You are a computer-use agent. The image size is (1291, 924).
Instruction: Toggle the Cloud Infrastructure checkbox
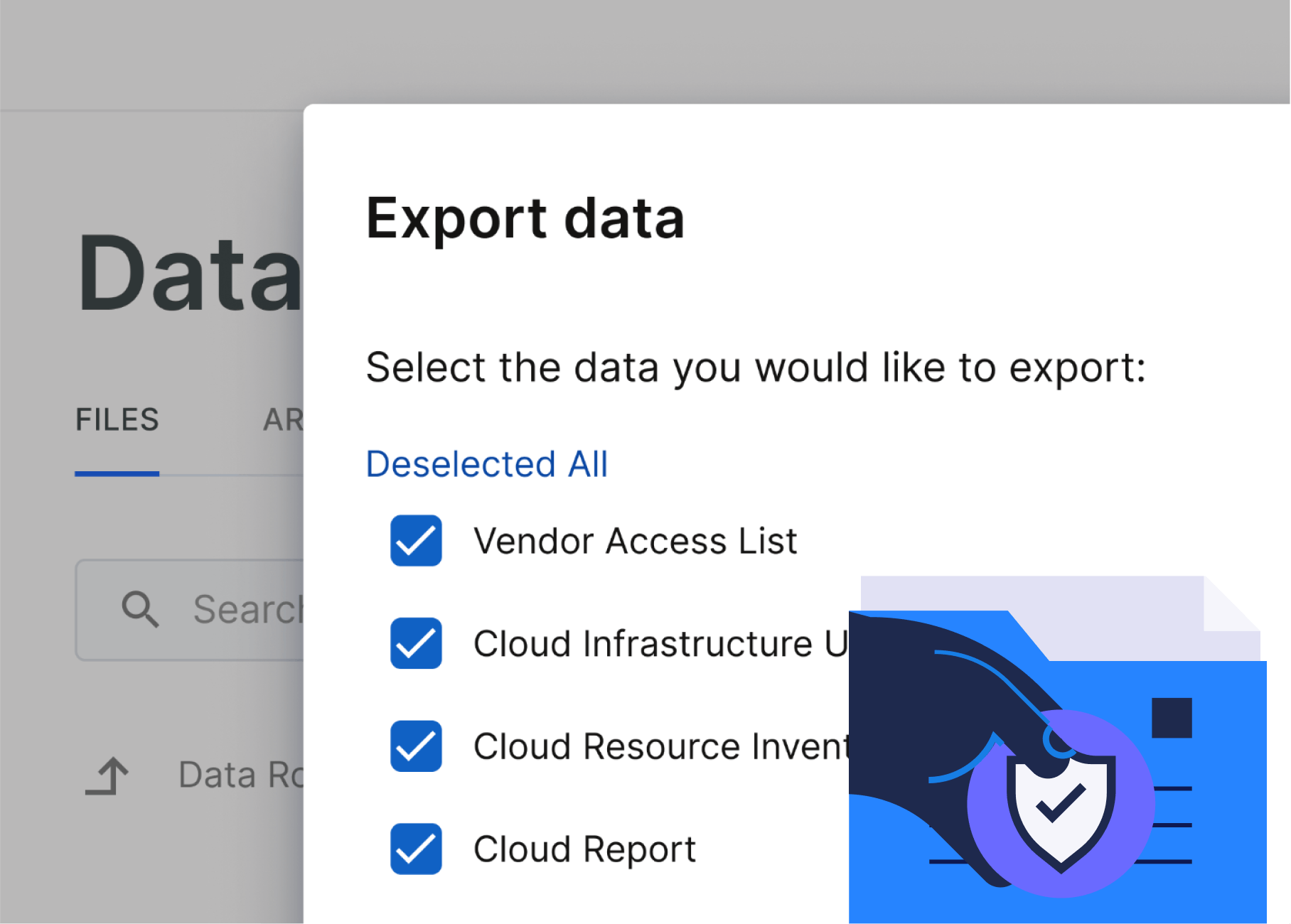(x=416, y=643)
